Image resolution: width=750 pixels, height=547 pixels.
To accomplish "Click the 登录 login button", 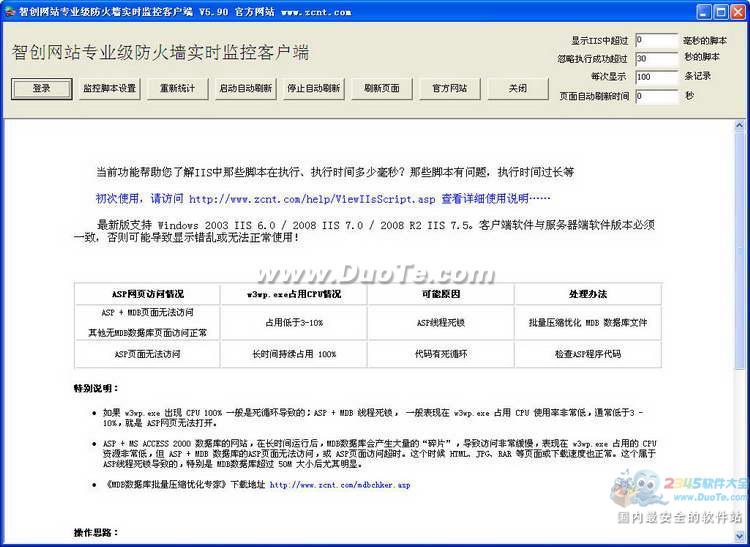I will point(42,88).
